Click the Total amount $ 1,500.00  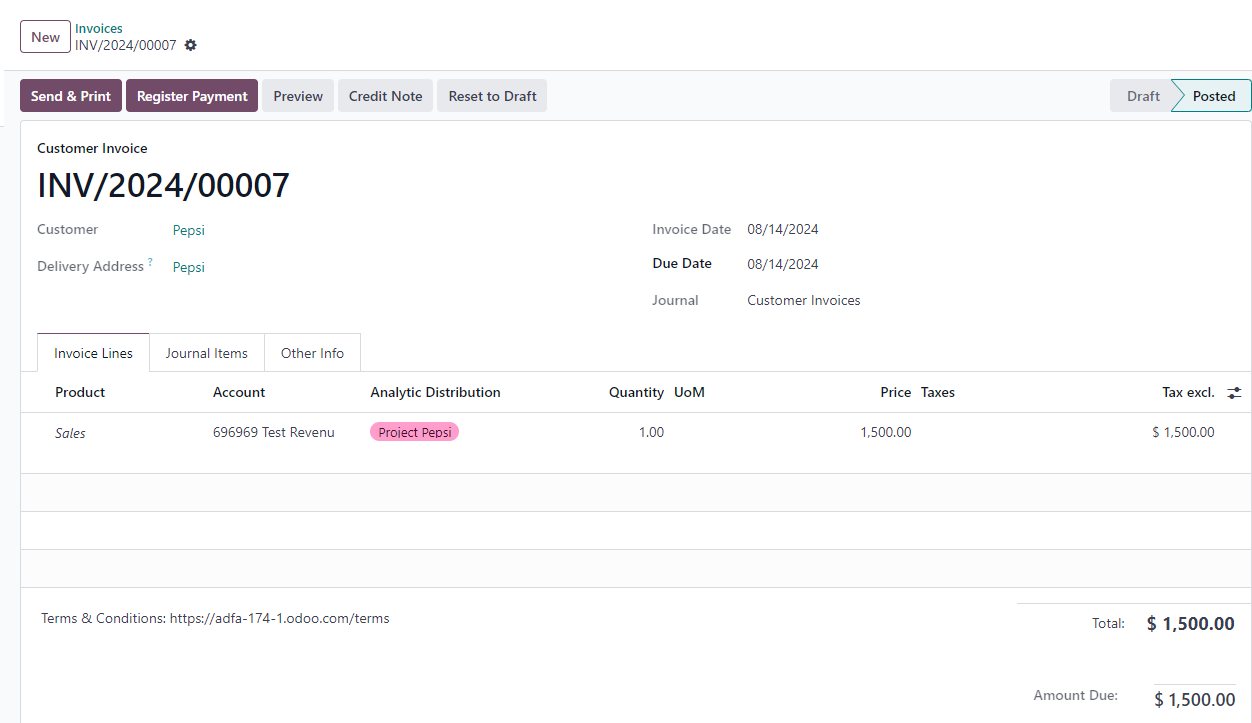[x=1190, y=624]
